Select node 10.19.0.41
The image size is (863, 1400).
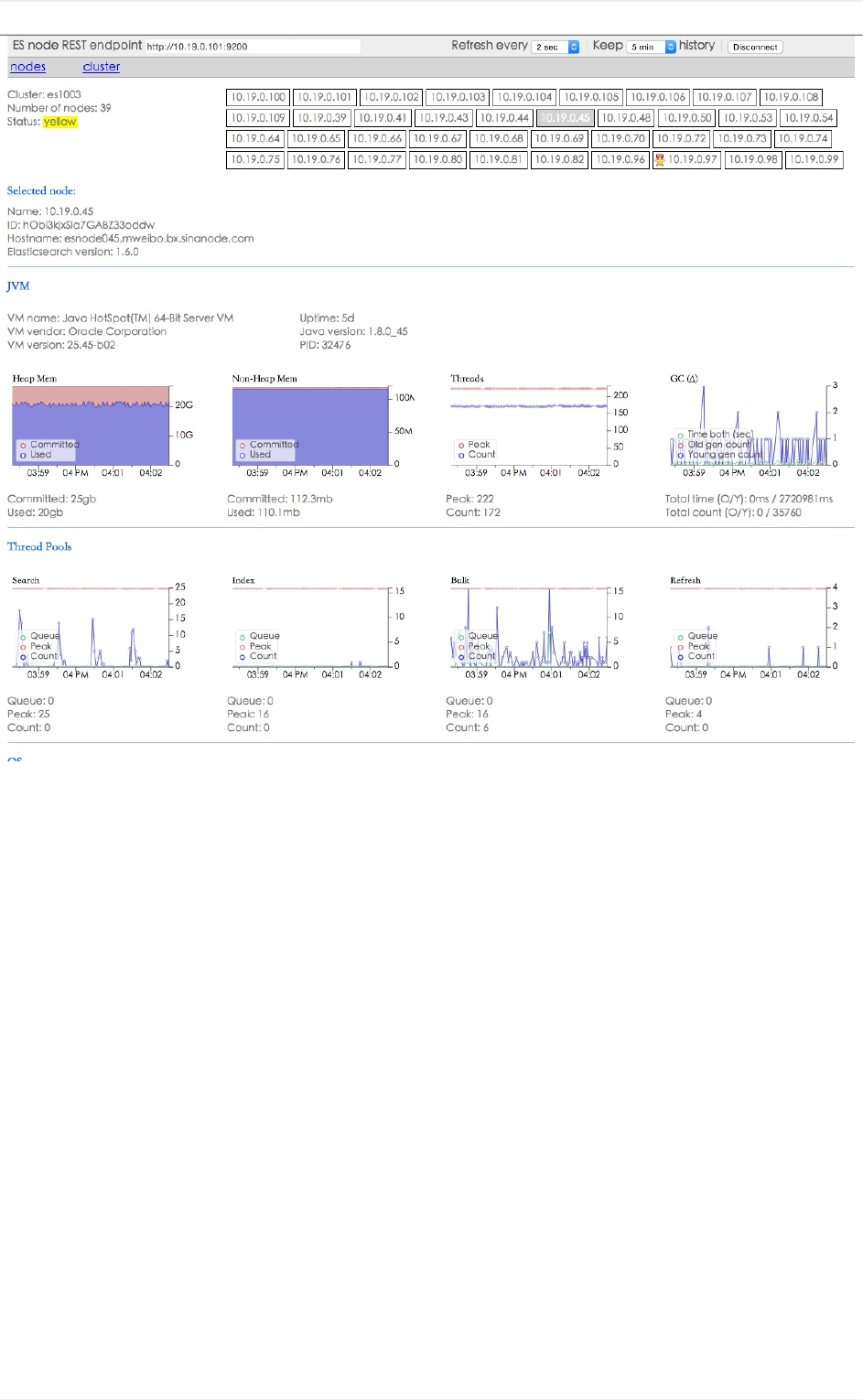(383, 118)
